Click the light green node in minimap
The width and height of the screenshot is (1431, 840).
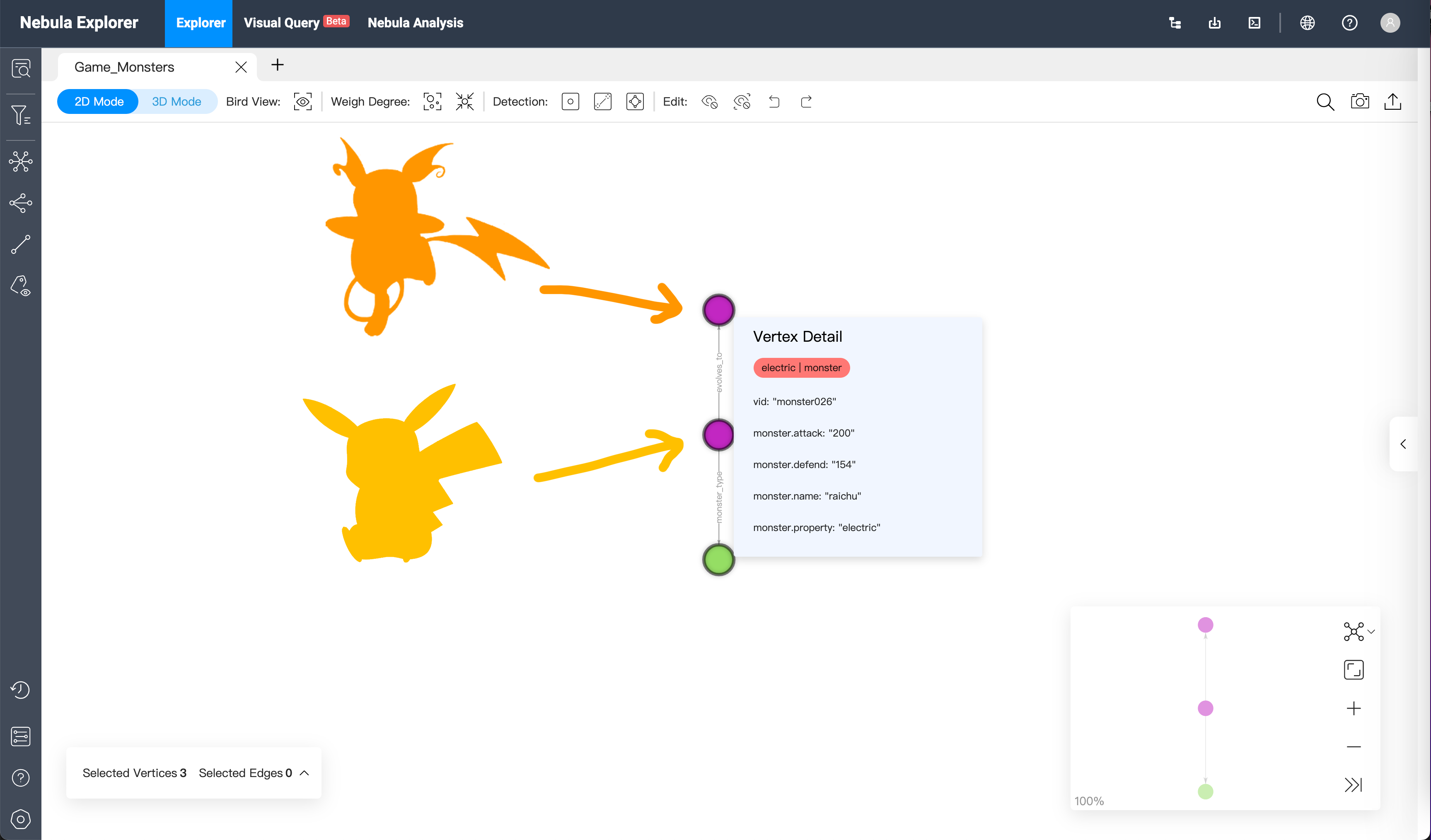[x=1206, y=792]
